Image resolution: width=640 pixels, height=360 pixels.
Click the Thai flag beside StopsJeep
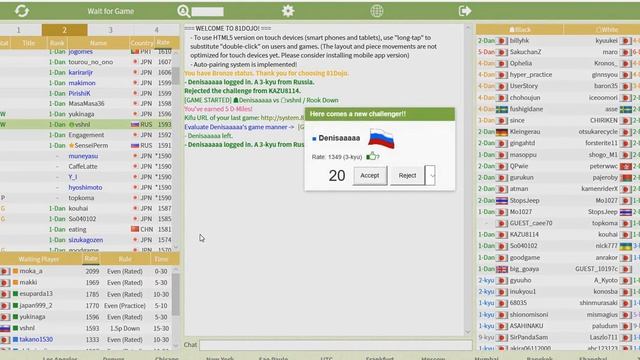[502, 201]
